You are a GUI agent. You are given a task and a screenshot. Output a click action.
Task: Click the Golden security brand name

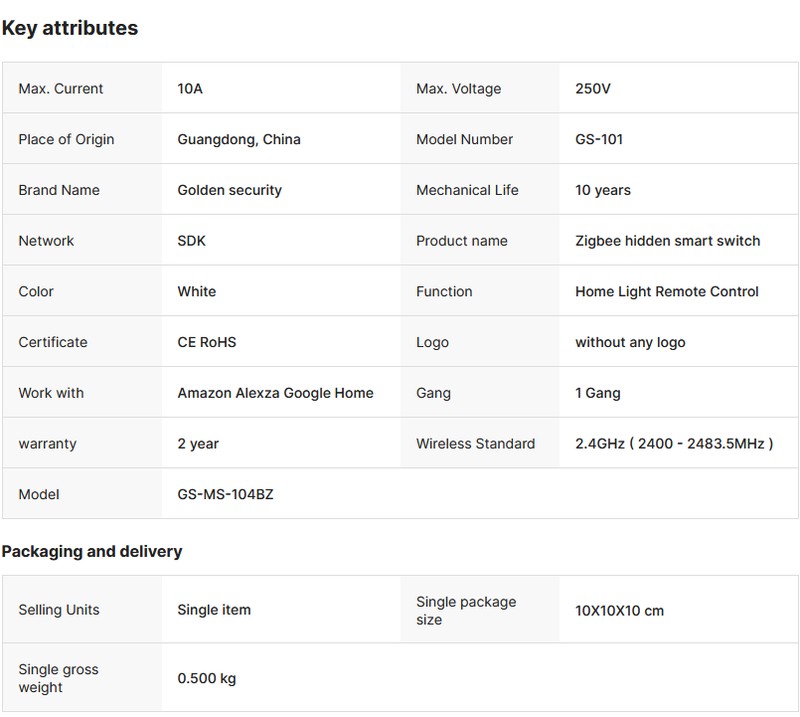229,190
